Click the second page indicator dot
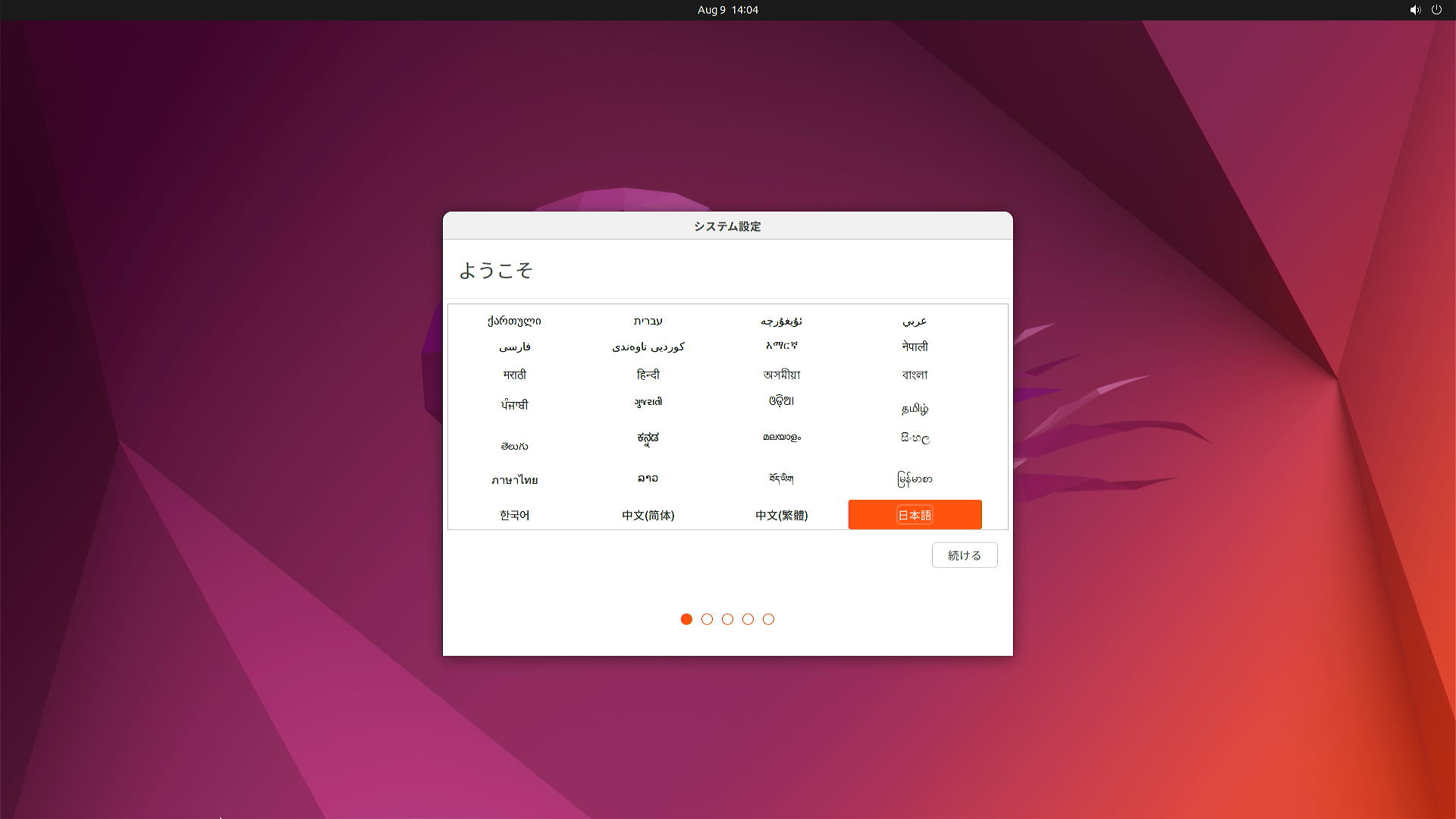 tap(707, 619)
